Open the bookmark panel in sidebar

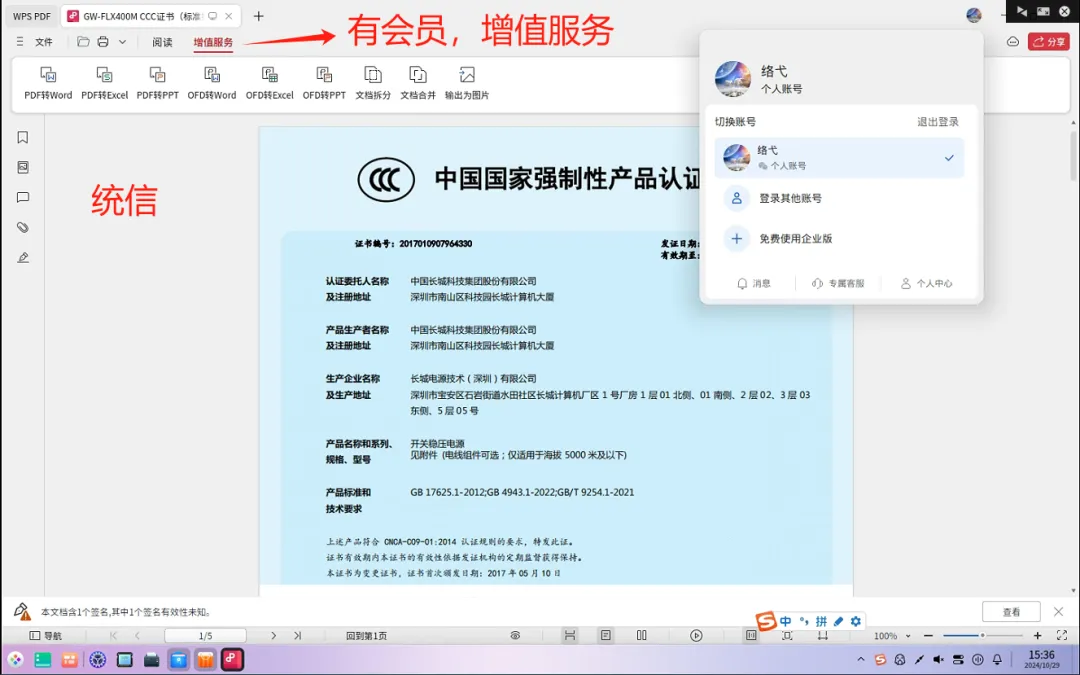coord(23,138)
